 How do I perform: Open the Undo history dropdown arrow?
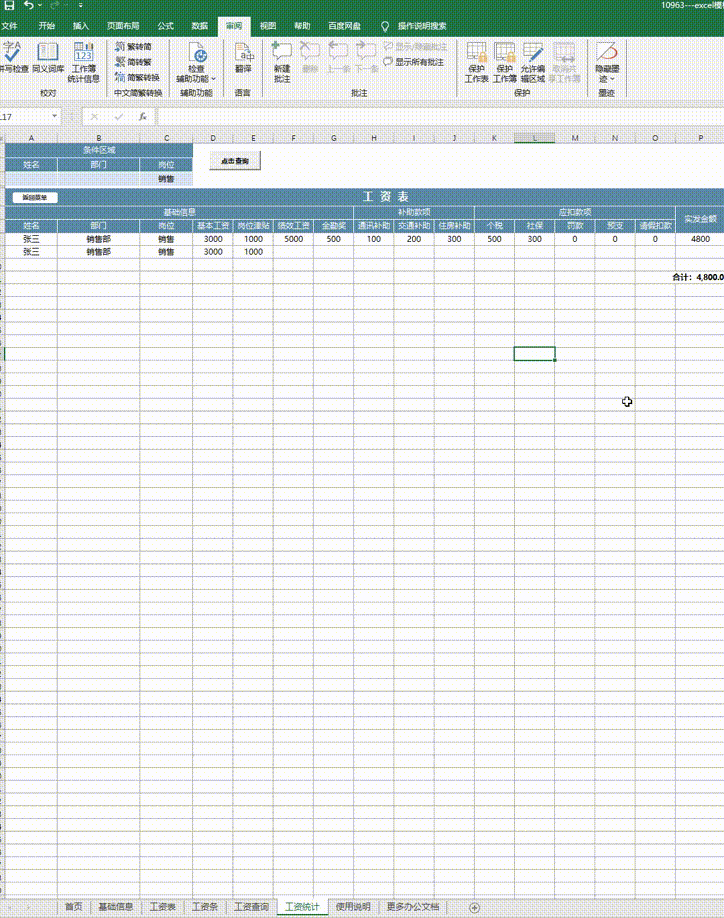pyautogui.click(x=41, y=6)
